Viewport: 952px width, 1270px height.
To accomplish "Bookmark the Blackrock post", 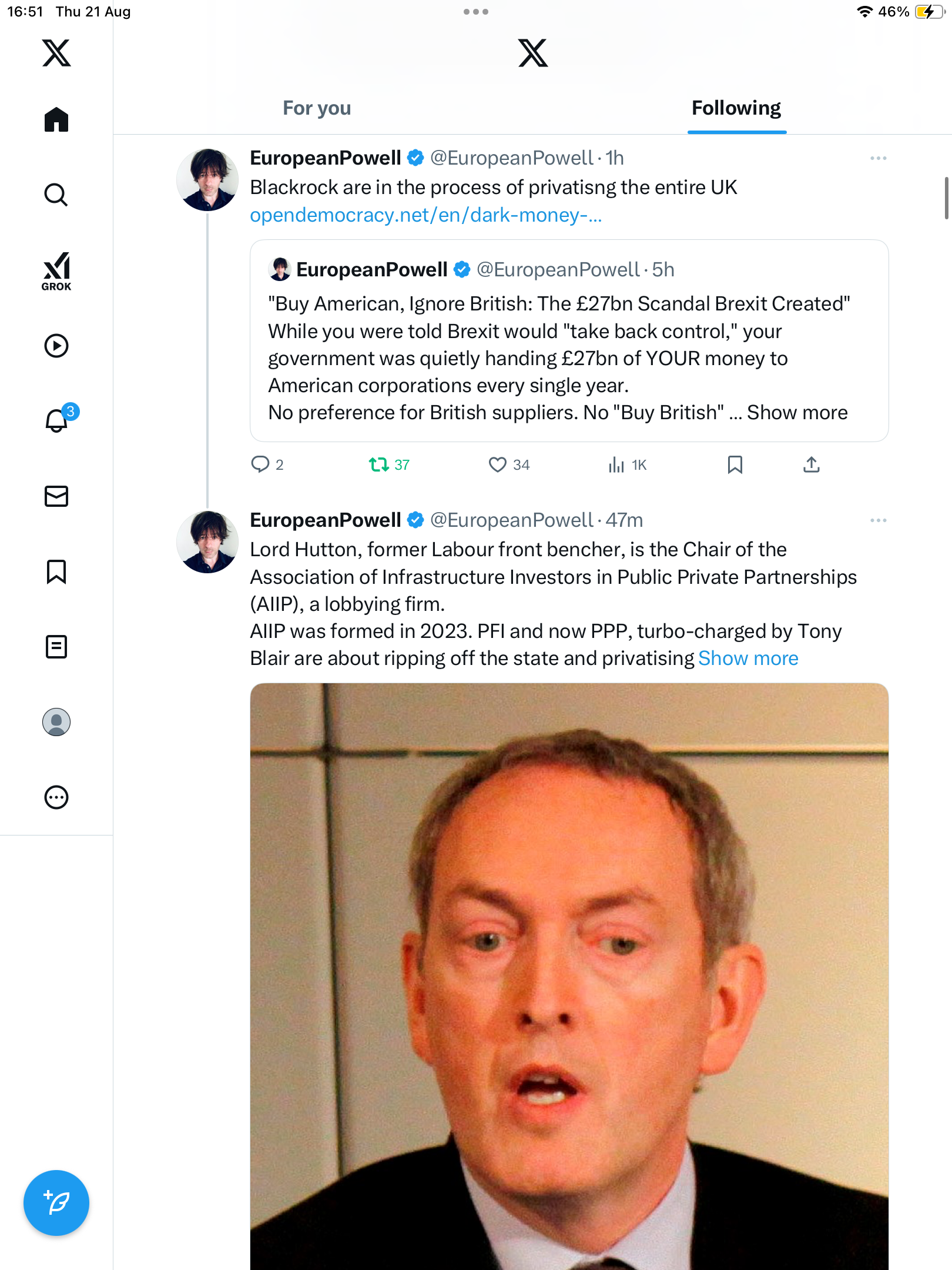I will (735, 465).
